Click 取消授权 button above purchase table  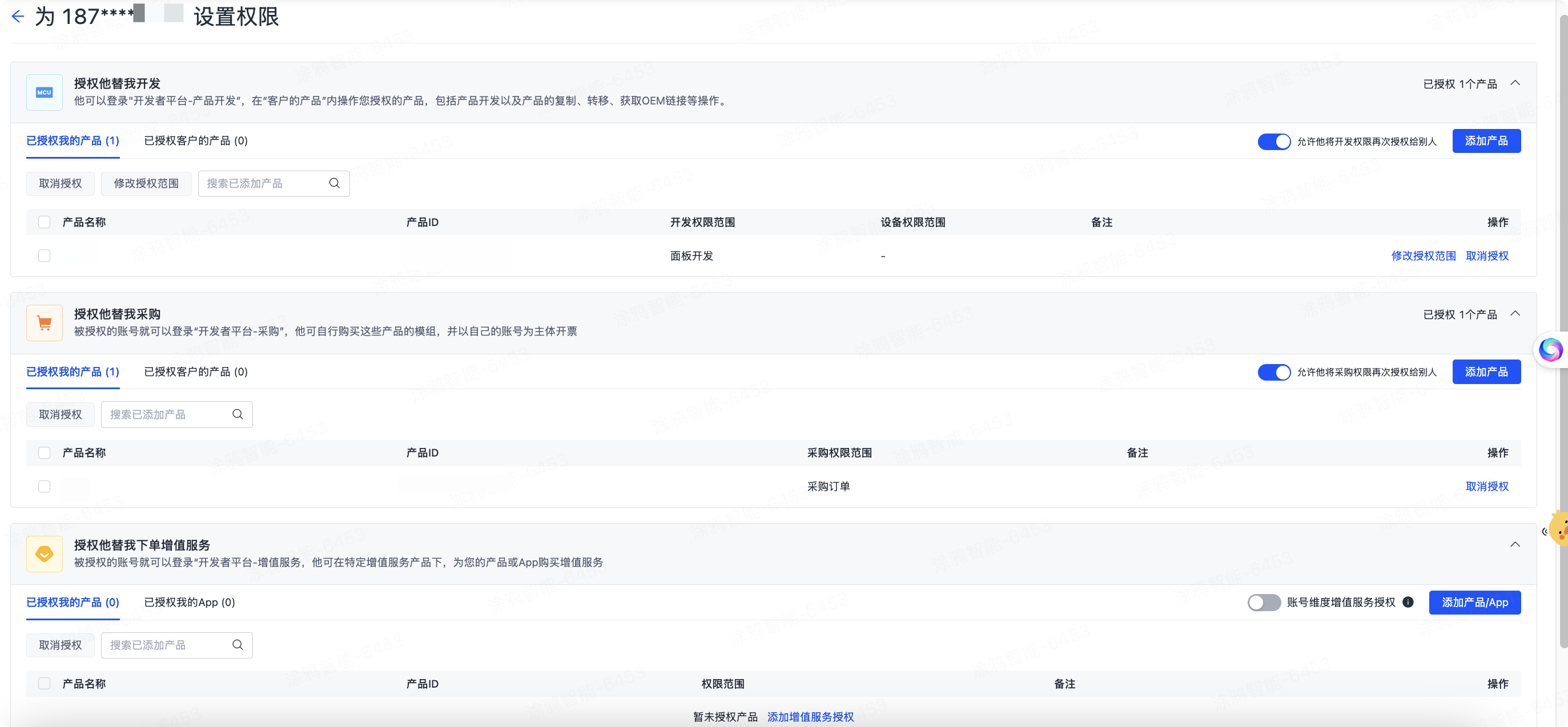pos(61,414)
